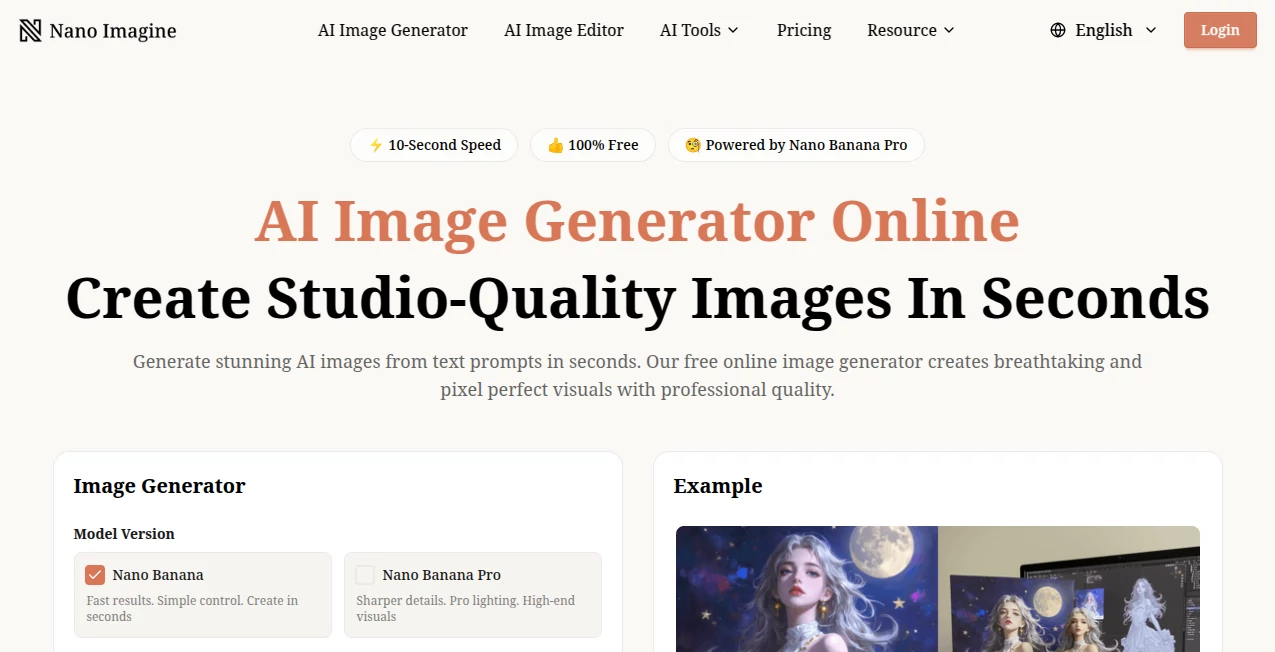Viewport: 1275px width, 652px height.
Task: Click the checkmark icon inside Nano Banana option
Action: point(94,574)
